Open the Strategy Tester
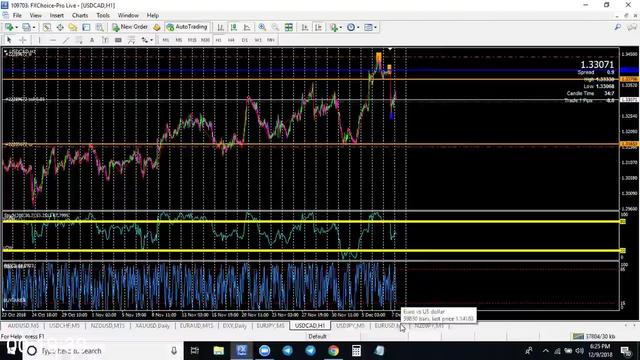The width and height of the screenshot is (640, 360). (100, 27)
